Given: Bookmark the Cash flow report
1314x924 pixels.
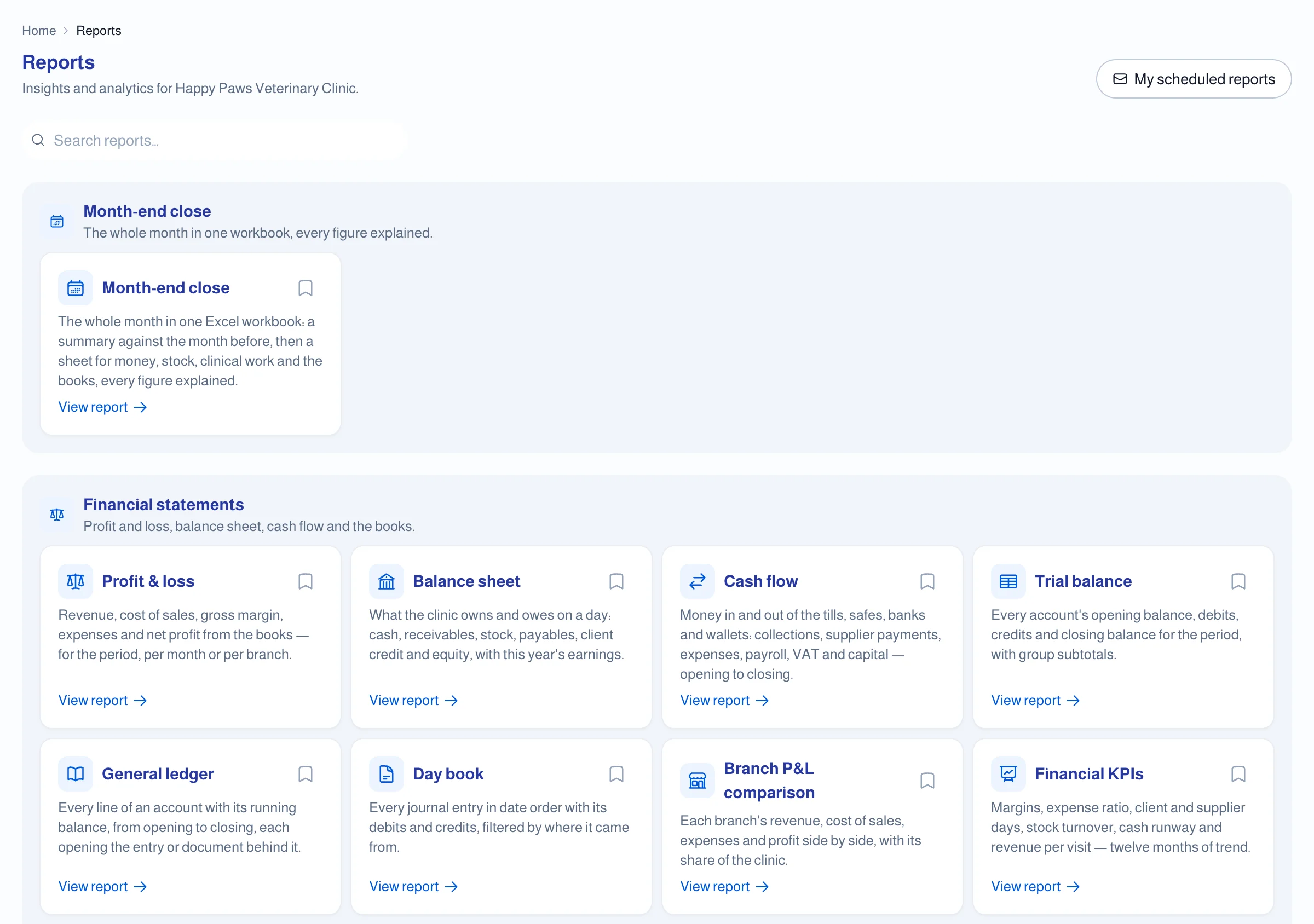Looking at the screenshot, I should [927, 581].
